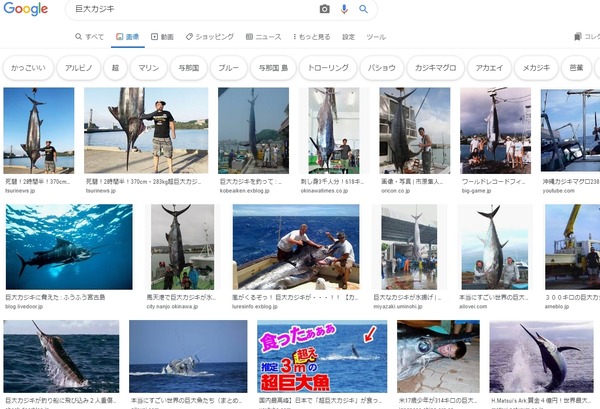Open the big-game.jp world record thumbnail
The width and height of the screenshot is (600, 409).
[x=496, y=130]
